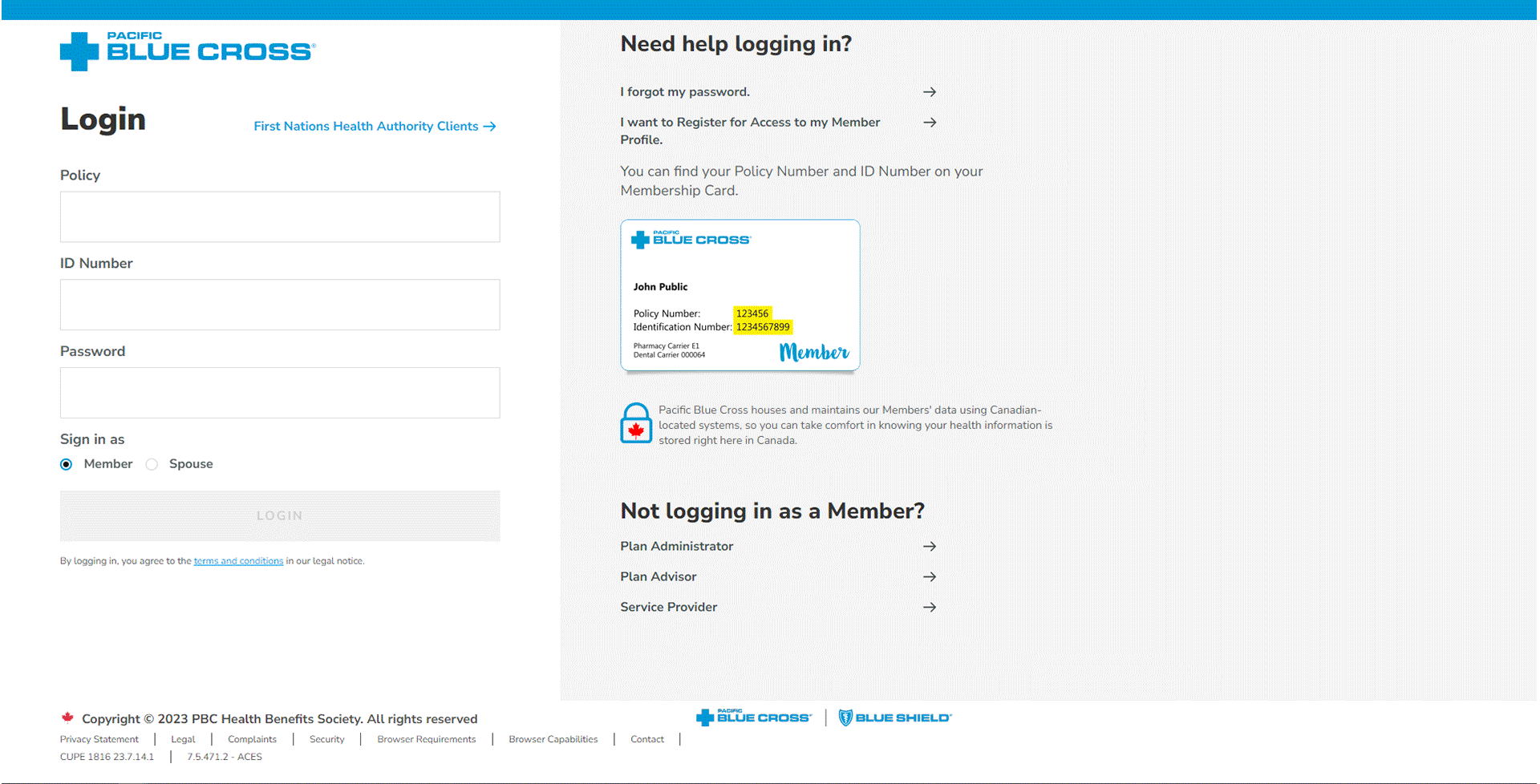Open Privacy Statement in the footer
The width and height of the screenshot is (1540, 784).
(x=99, y=739)
